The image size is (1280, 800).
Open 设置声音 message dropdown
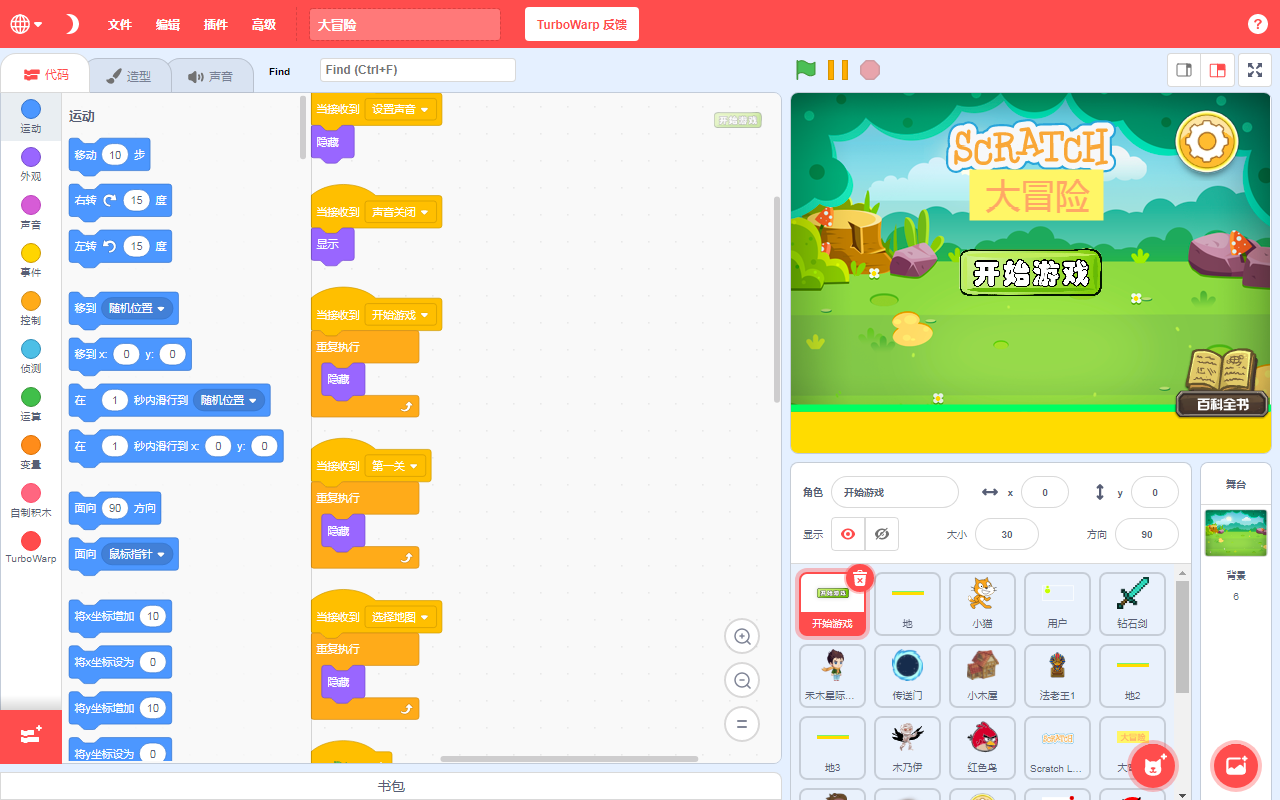coord(401,109)
